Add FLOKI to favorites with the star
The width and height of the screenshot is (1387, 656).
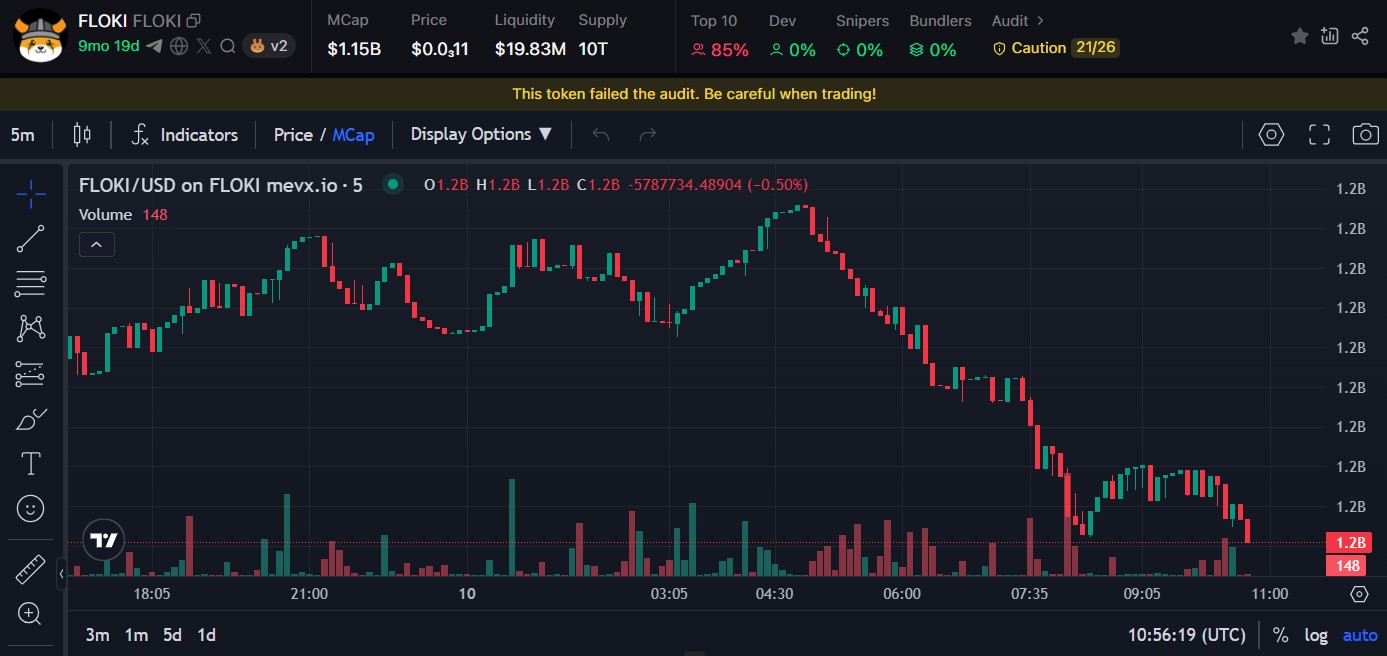1299,36
